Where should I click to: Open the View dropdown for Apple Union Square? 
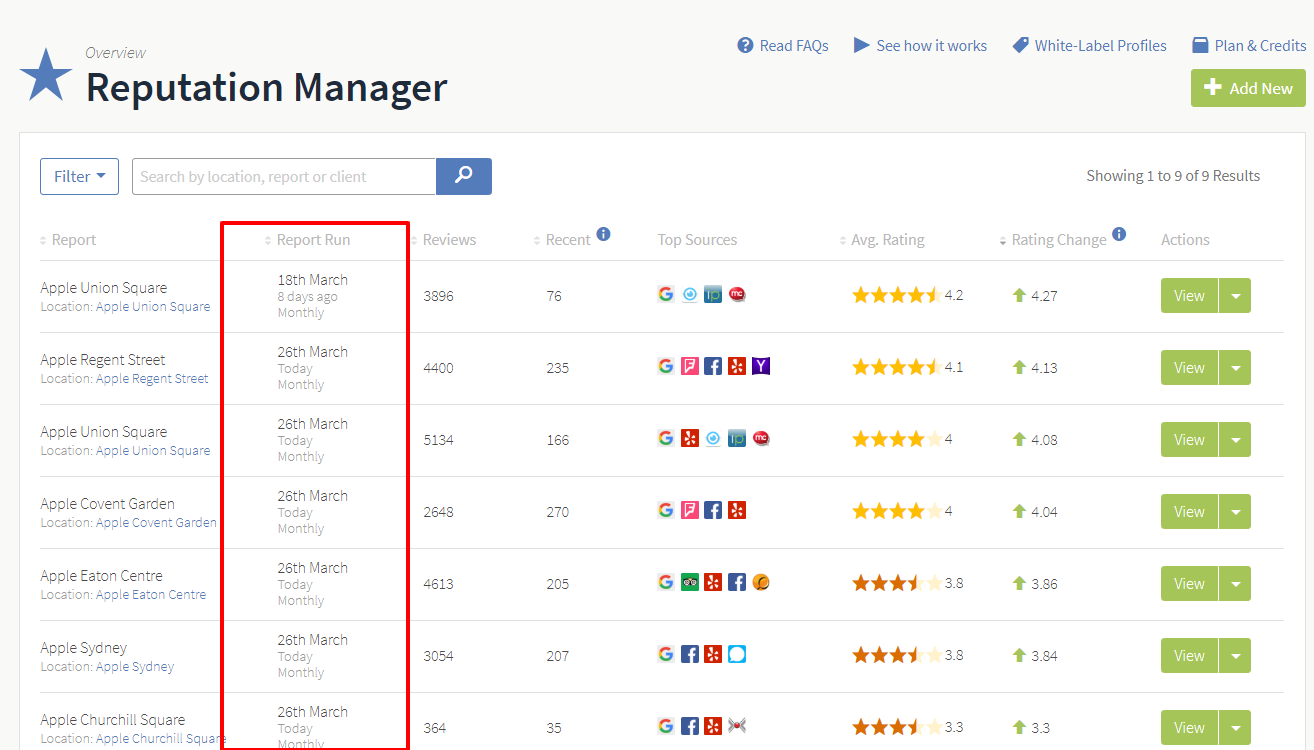pyautogui.click(x=1235, y=295)
